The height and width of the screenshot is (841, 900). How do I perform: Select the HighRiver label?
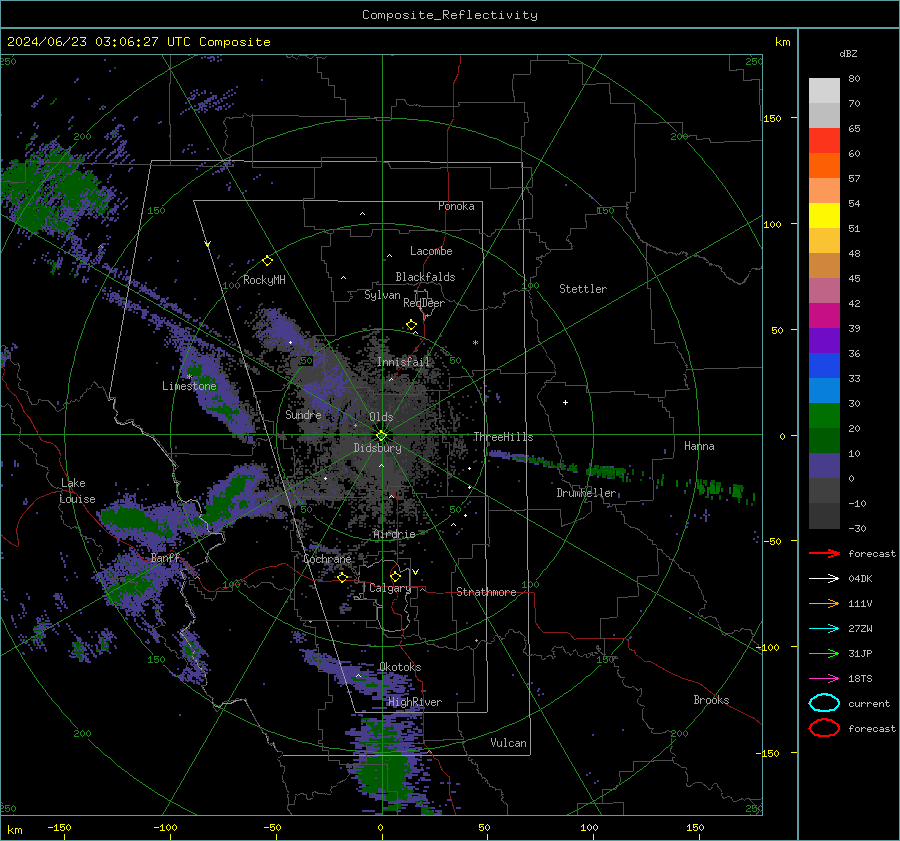pyautogui.click(x=415, y=702)
